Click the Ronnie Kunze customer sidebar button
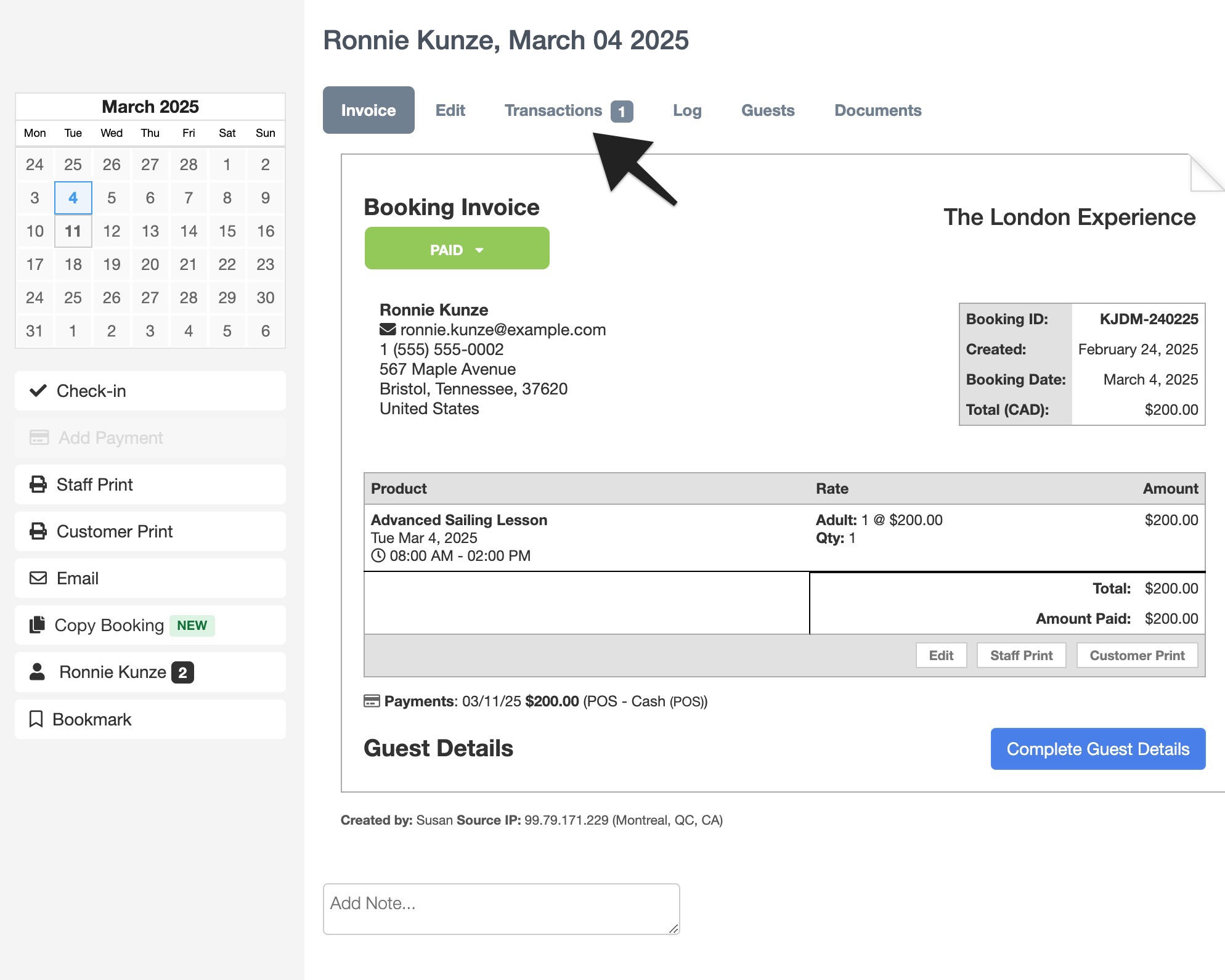The width and height of the screenshot is (1225, 980). click(x=150, y=672)
